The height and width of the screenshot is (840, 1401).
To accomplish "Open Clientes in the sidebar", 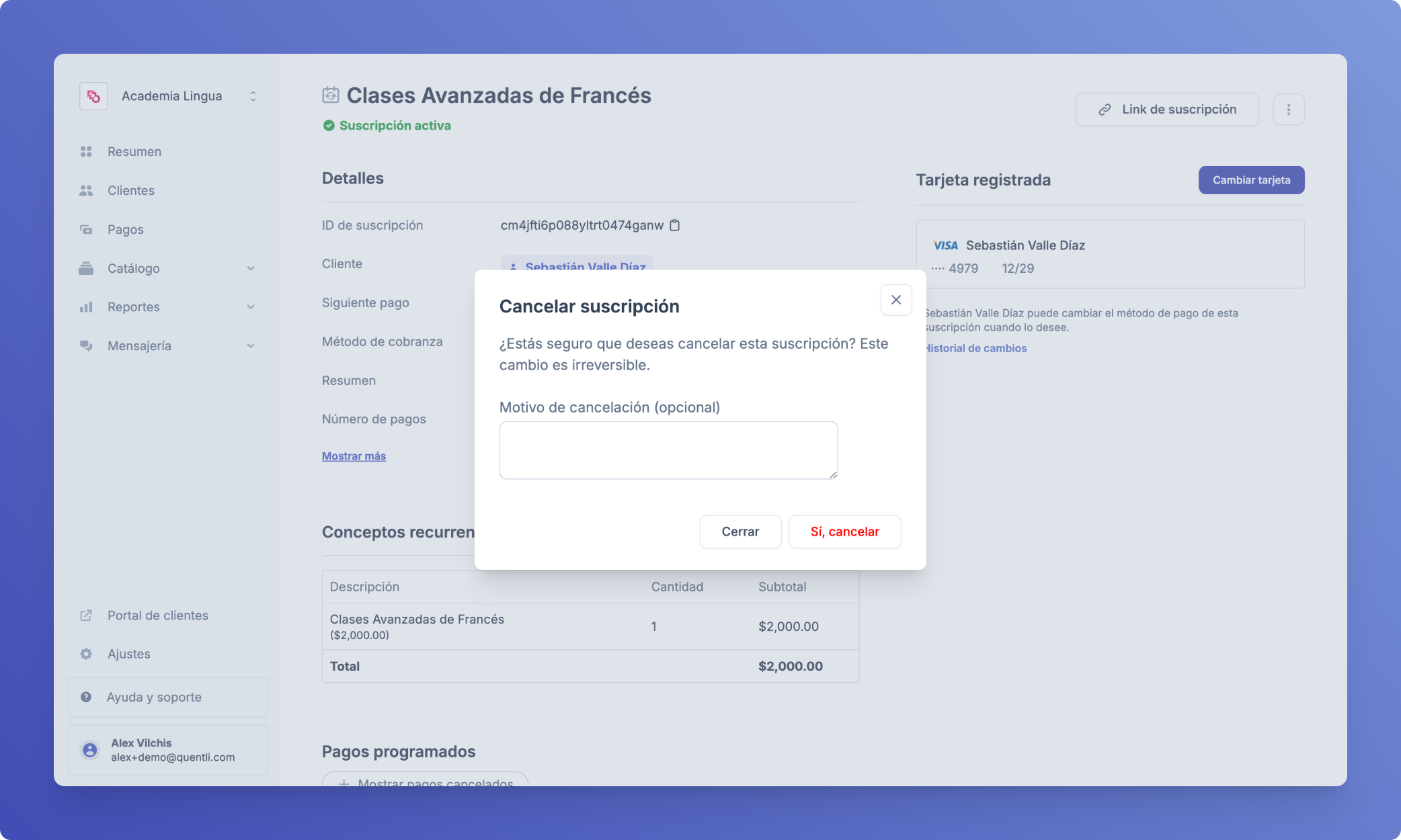I will pyautogui.click(x=131, y=191).
